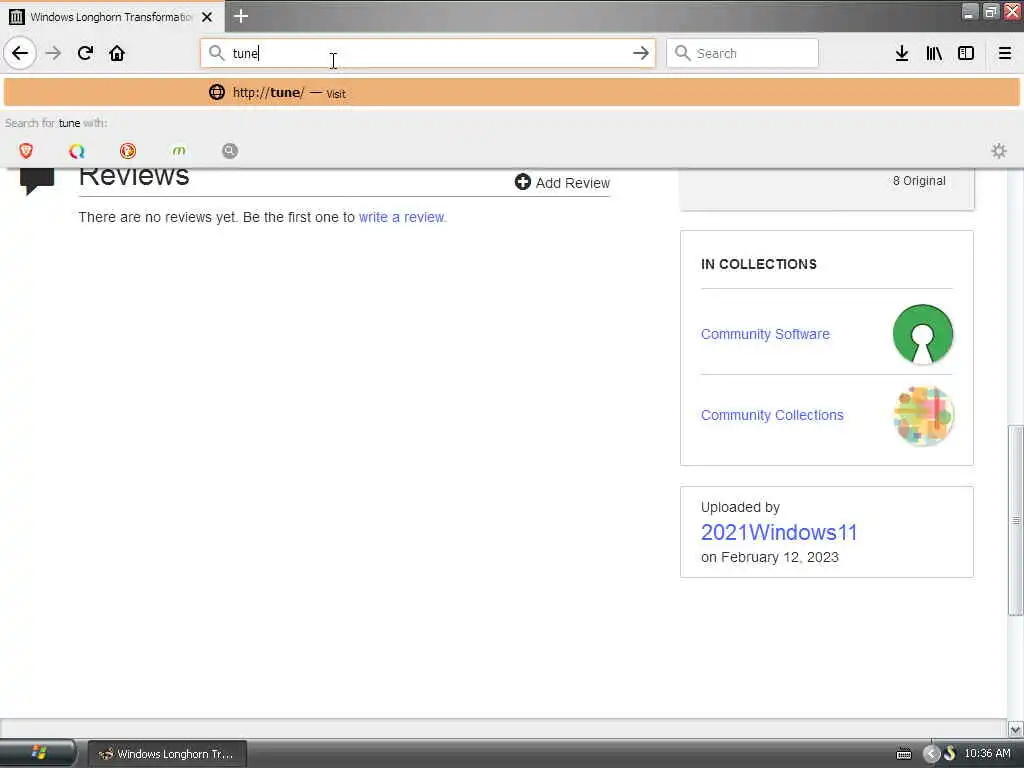Click the IN COLLECTIONS heading
The image size is (1024, 768).
click(758, 264)
